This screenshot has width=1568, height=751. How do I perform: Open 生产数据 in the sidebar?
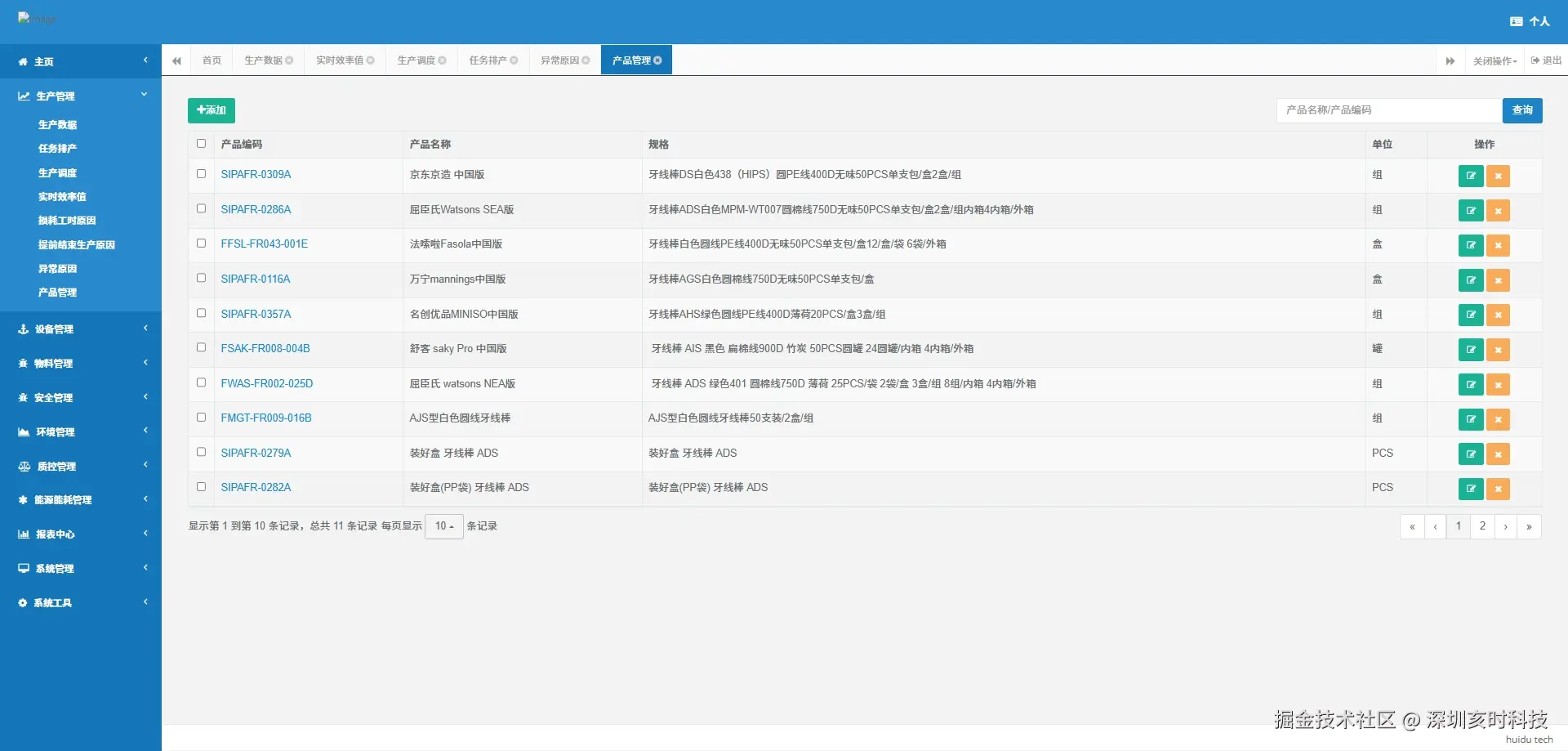57,125
